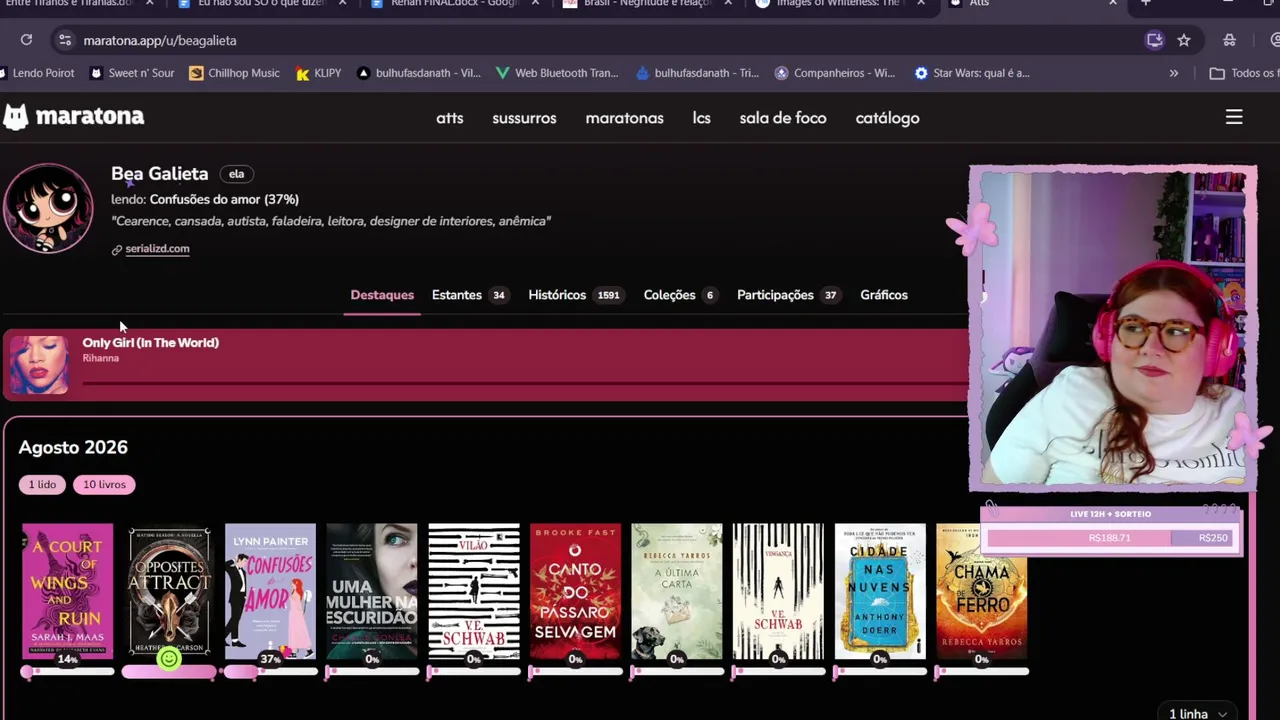
Task: Click the Rihanna album art thumbnail
Action: coord(39,364)
